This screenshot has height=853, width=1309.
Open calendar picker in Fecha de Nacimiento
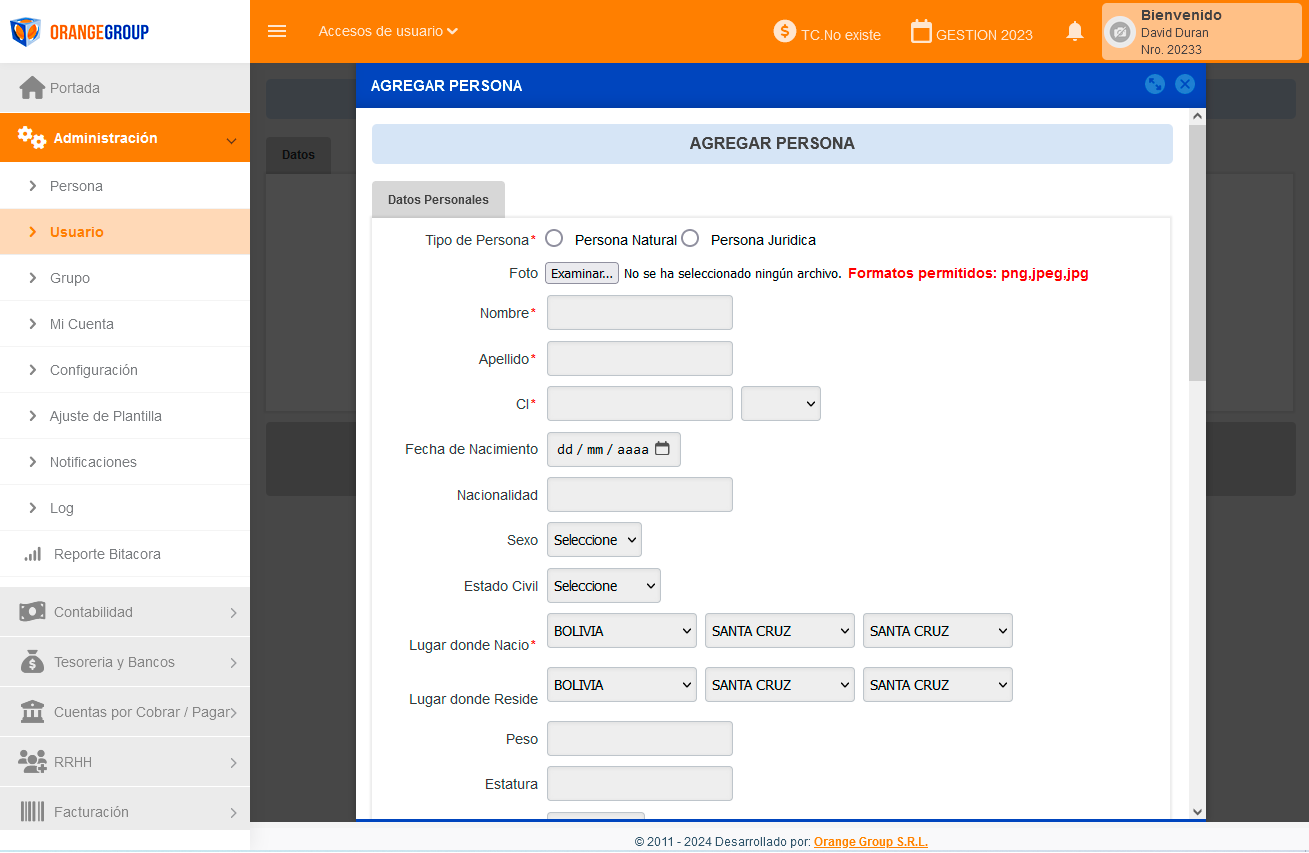(662, 449)
